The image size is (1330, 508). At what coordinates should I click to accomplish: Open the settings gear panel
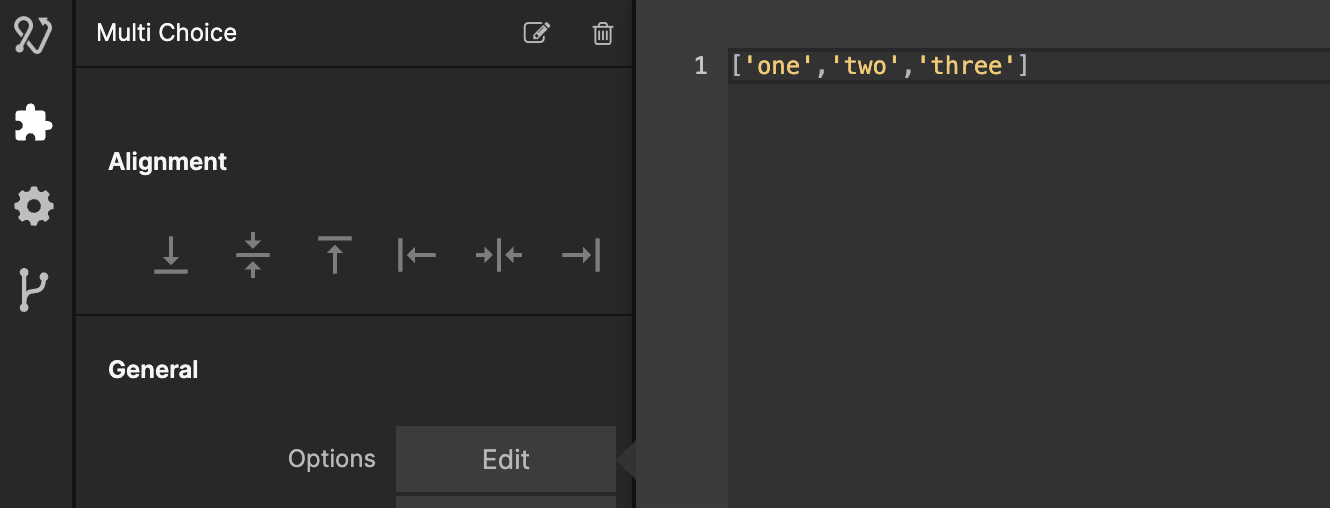coord(33,207)
